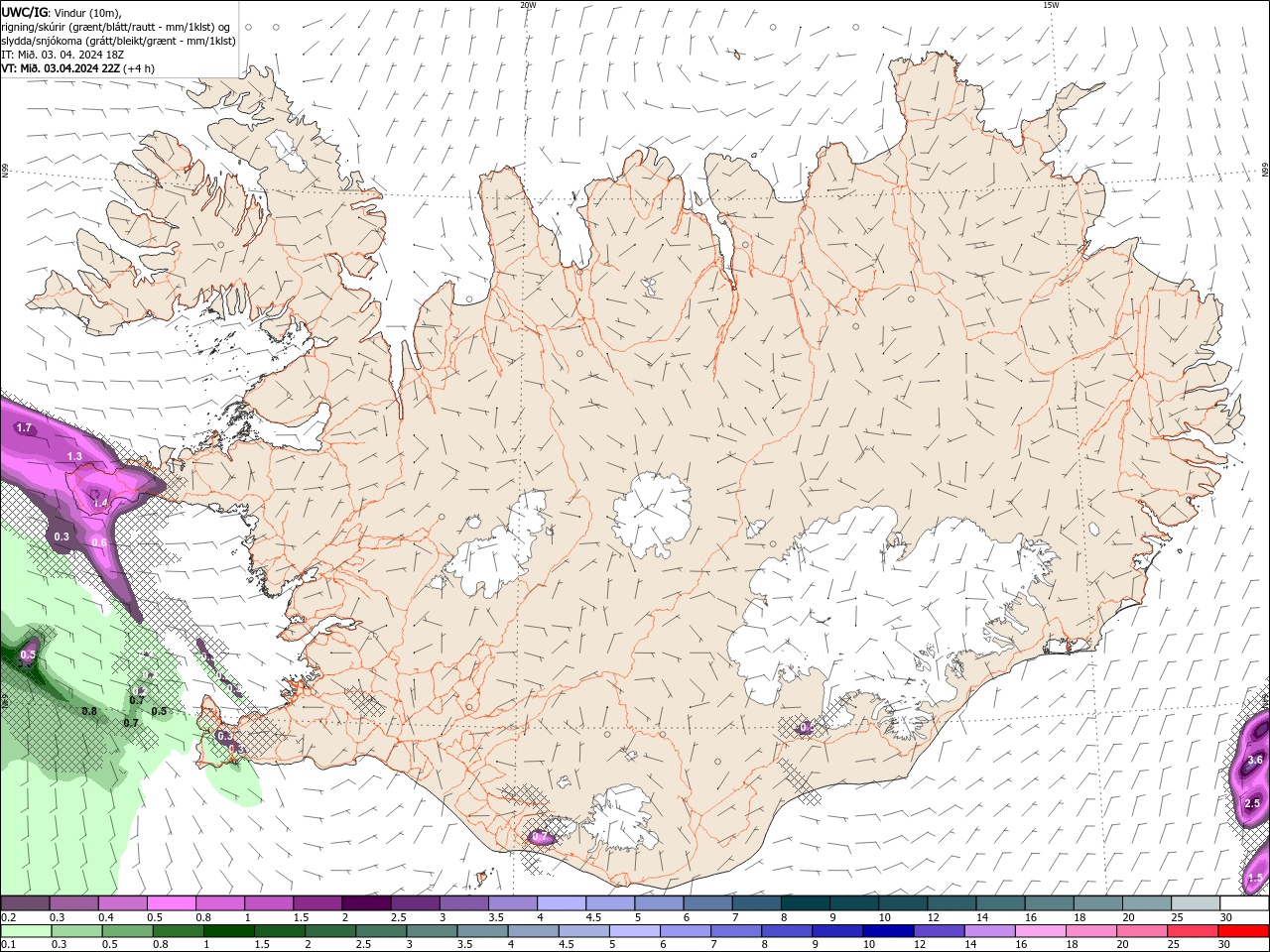Click the "0.7" snow value near the south coast glacier

click(540, 838)
